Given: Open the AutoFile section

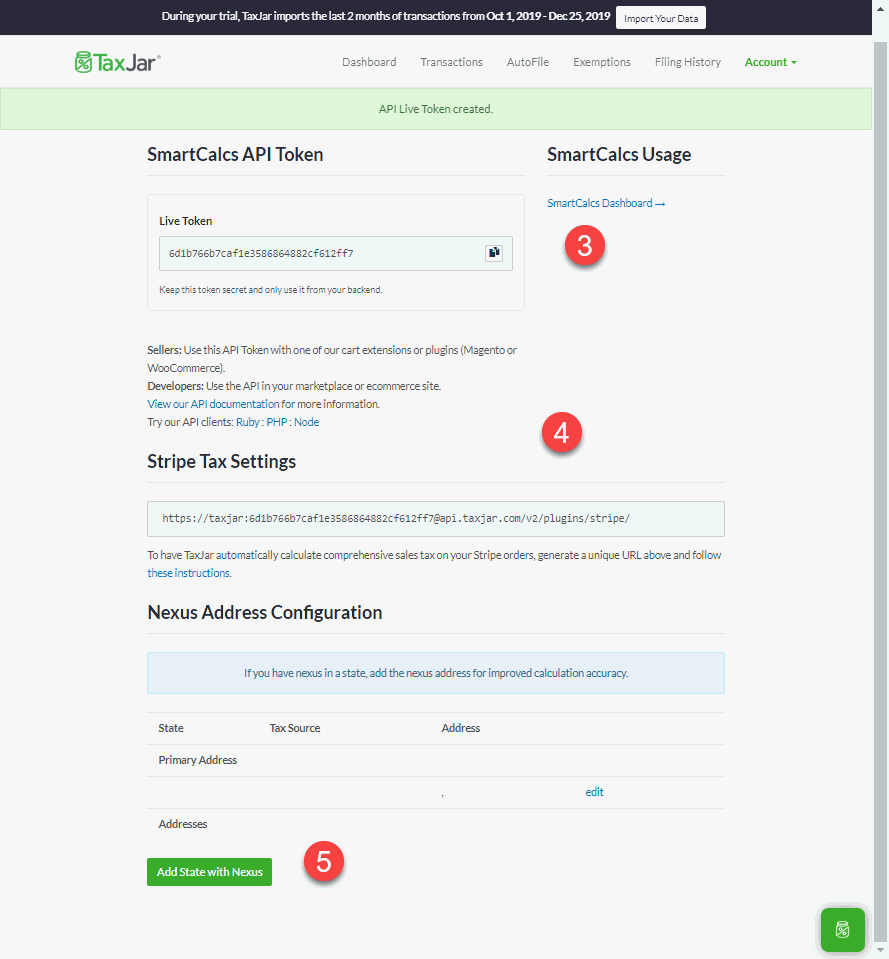Looking at the screenshot, I should tap(527, 62).
